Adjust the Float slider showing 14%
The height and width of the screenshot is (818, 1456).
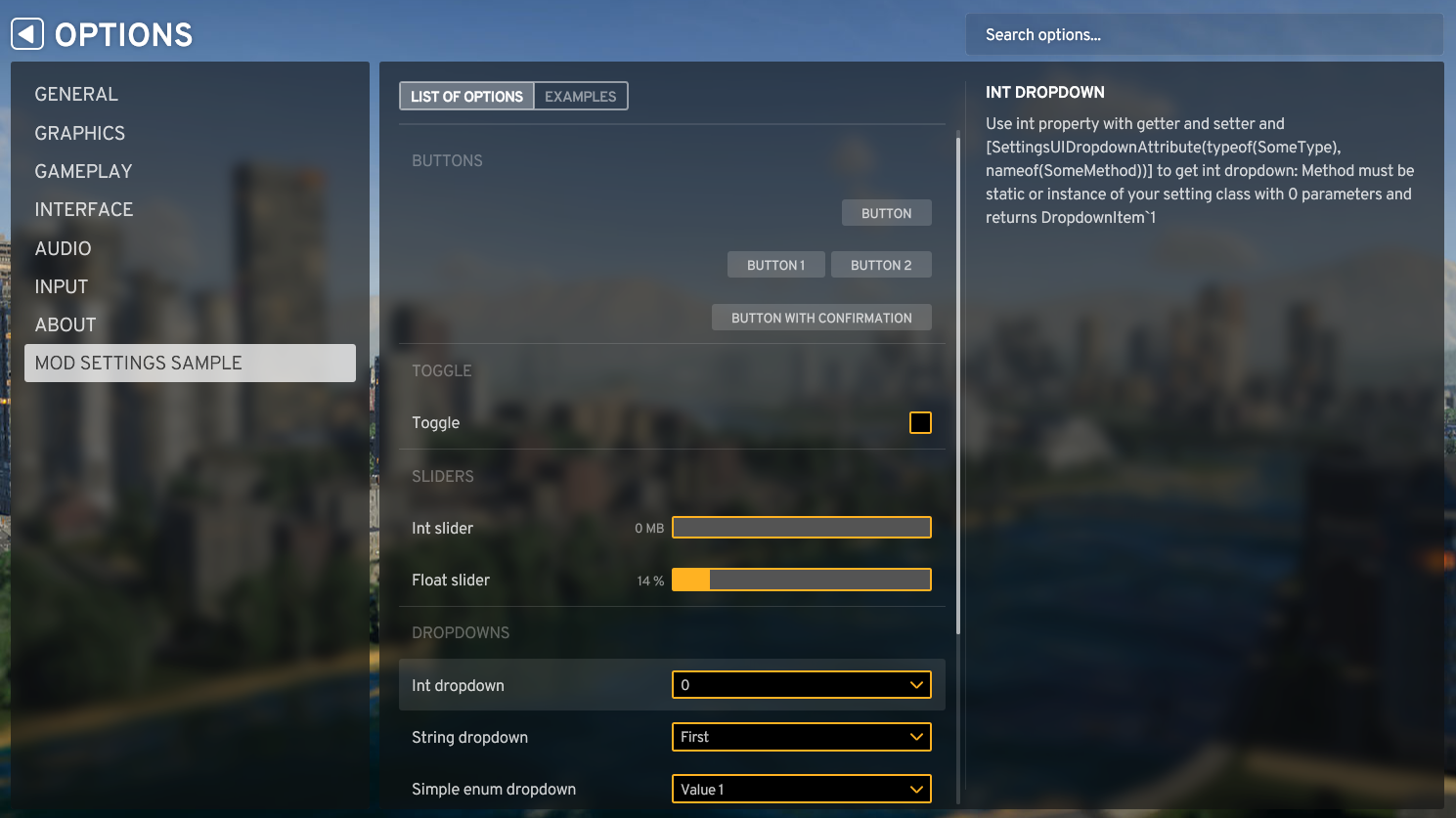pos(801,579)
